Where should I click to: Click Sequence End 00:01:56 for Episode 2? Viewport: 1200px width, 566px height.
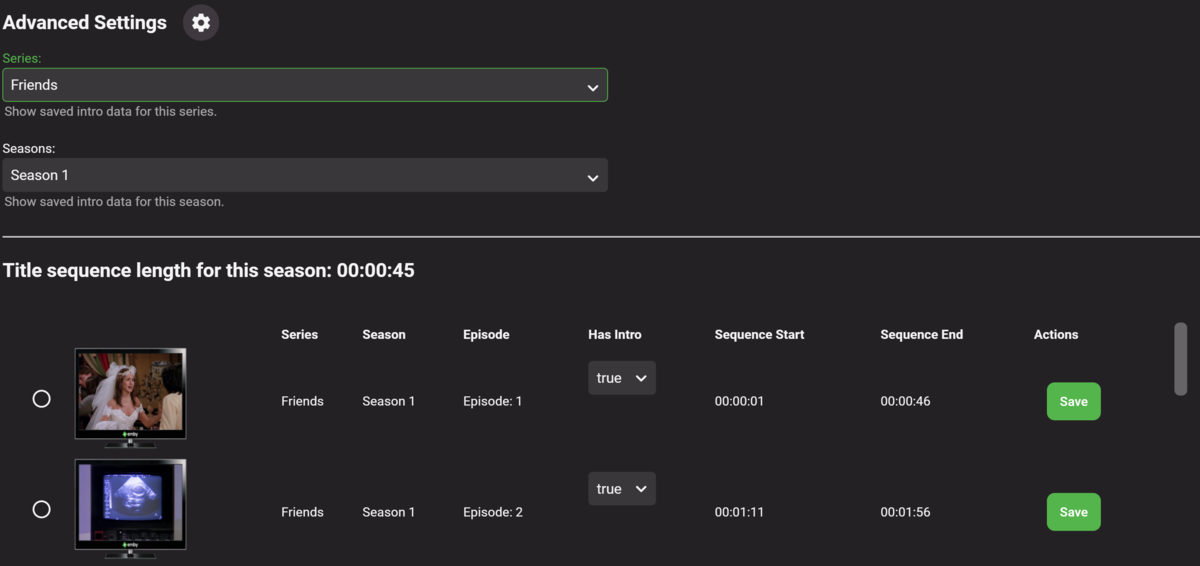point(905,512)
